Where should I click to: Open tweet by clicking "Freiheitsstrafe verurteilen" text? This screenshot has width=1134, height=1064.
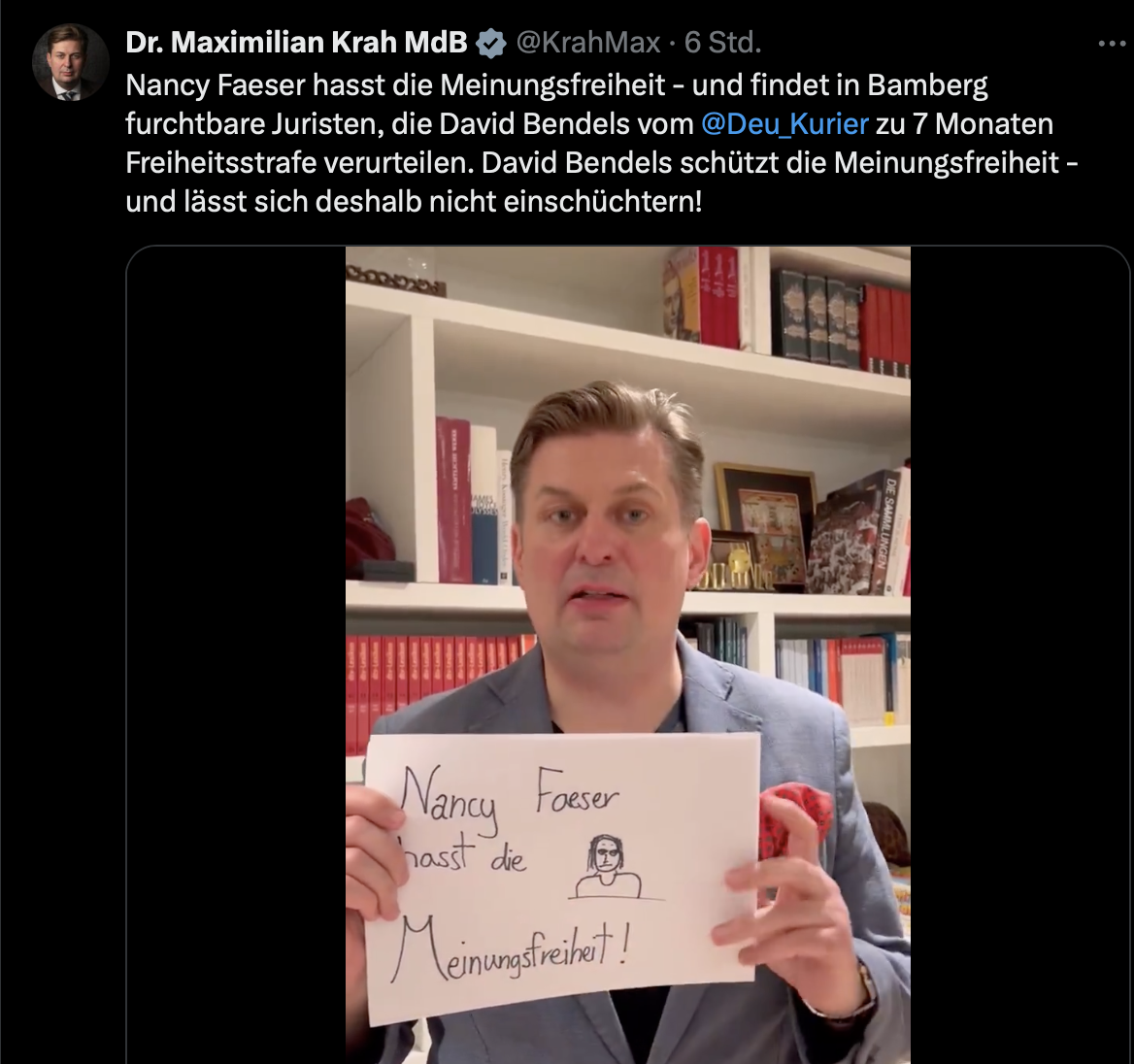point(299,163)
